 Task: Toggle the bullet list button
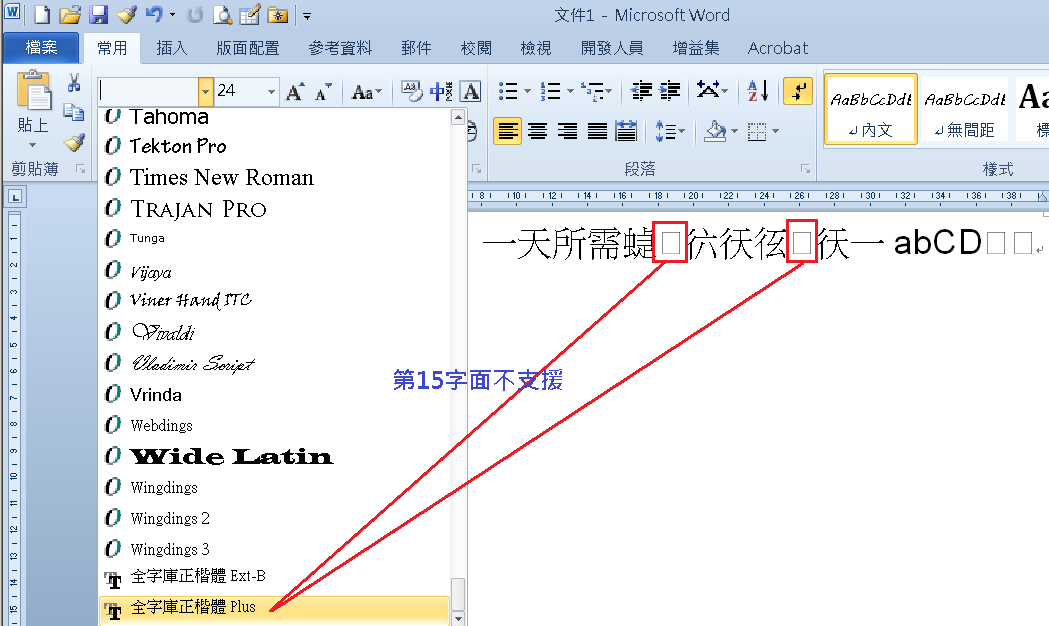(508, 91)
